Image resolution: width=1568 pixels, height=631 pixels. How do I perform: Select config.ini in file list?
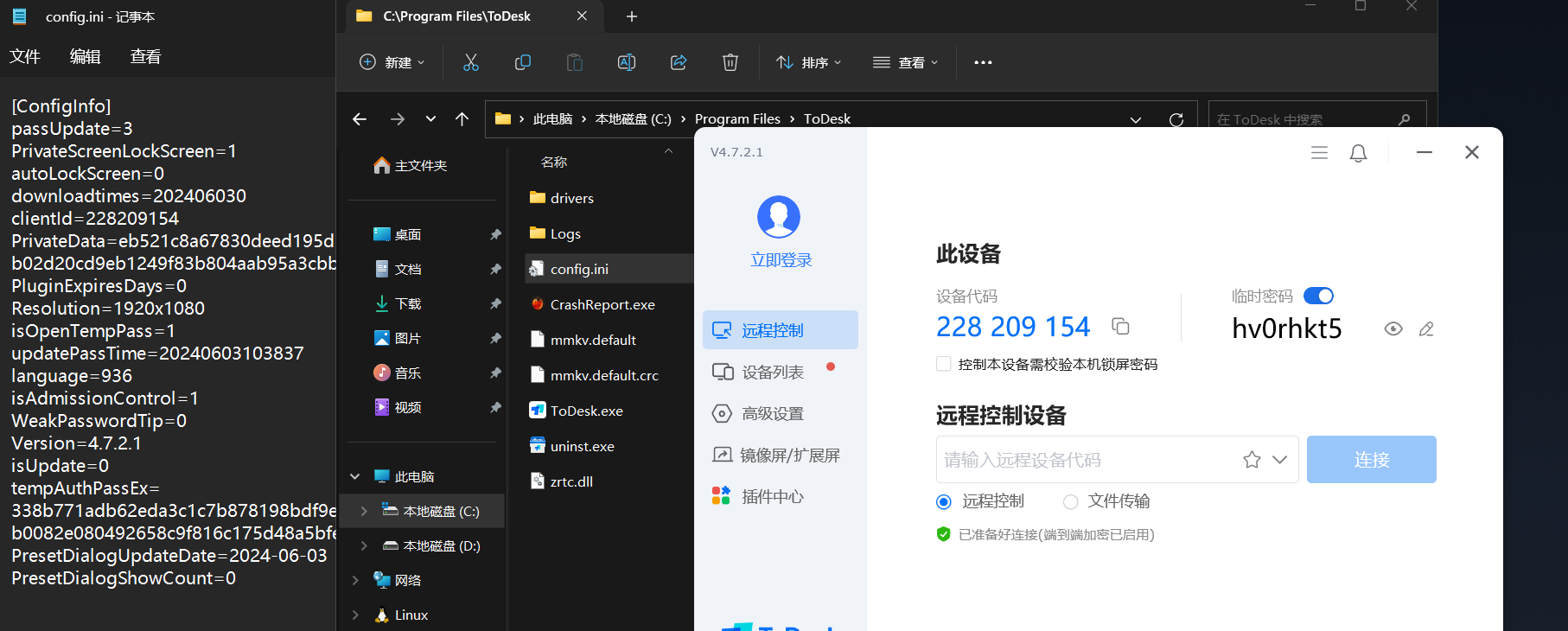pyautogui.click(x=609, y=269)
